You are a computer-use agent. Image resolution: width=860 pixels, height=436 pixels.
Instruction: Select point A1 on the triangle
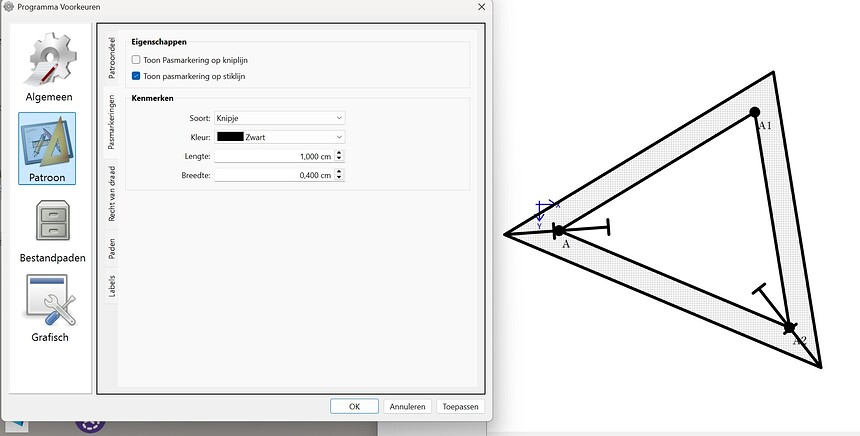click(755, 112)
